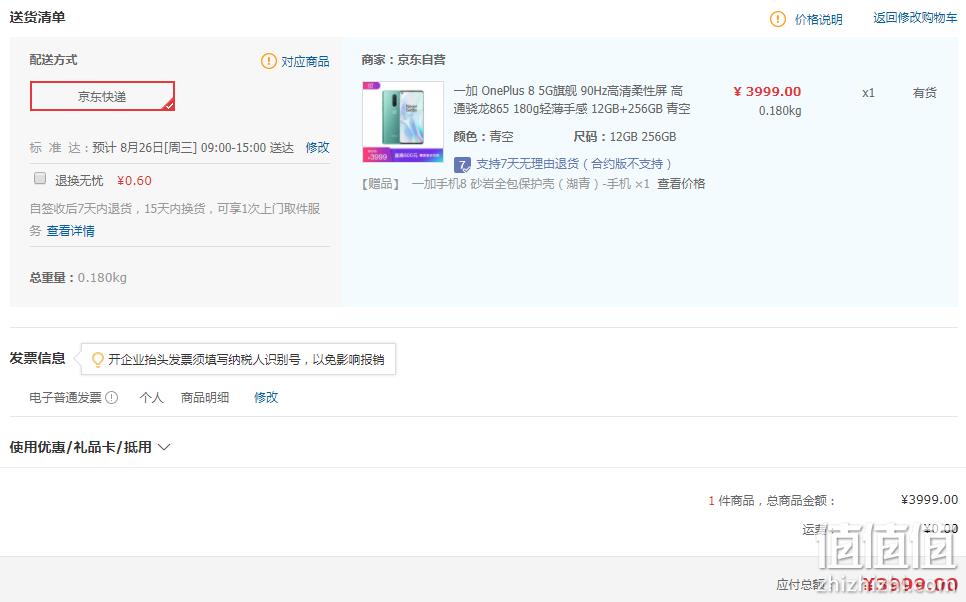Open 支持7天无理由退货 policy link
966x602 pixels.
click(x=574, y=164)
